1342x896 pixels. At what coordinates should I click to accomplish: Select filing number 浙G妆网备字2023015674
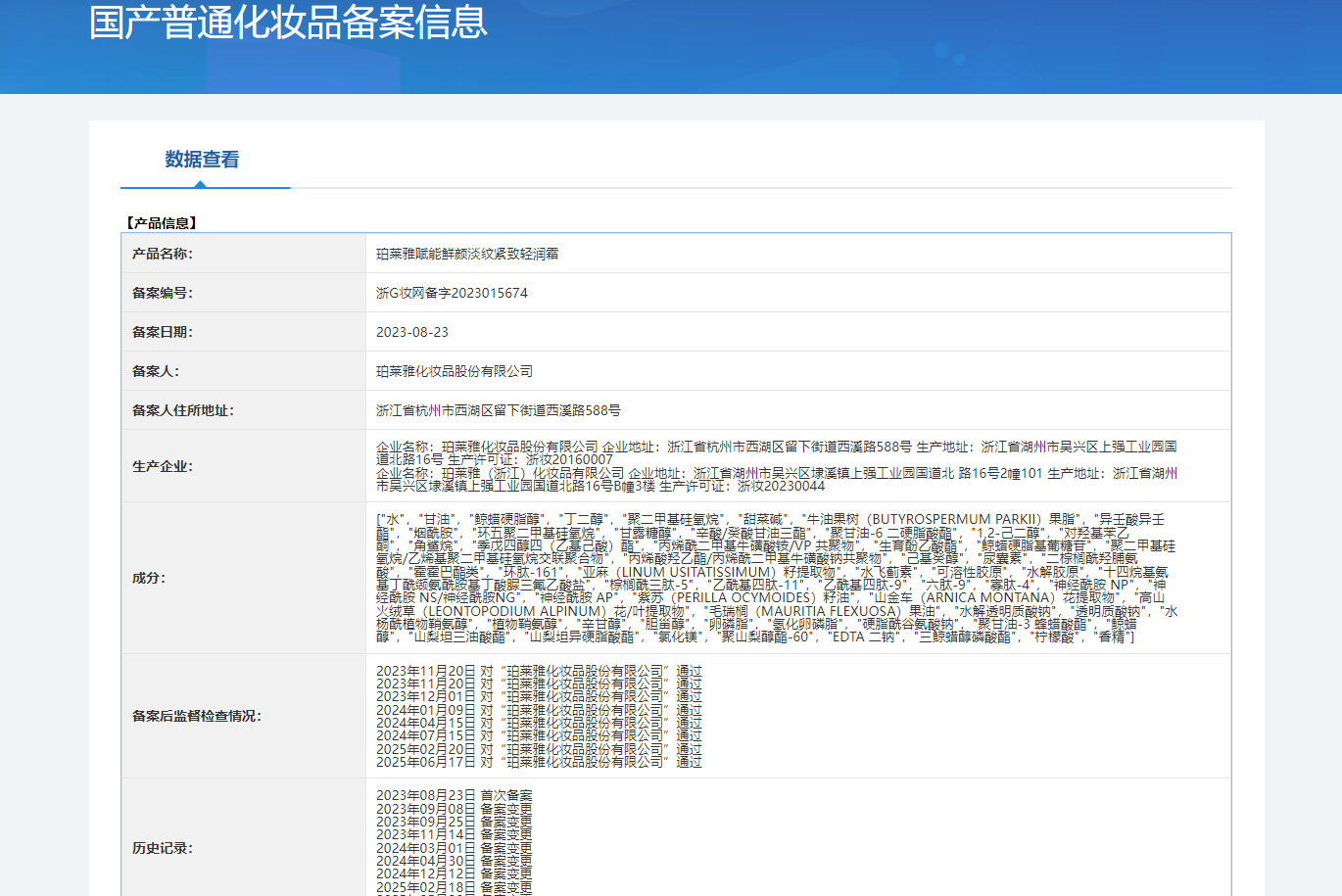click(452, 293)
